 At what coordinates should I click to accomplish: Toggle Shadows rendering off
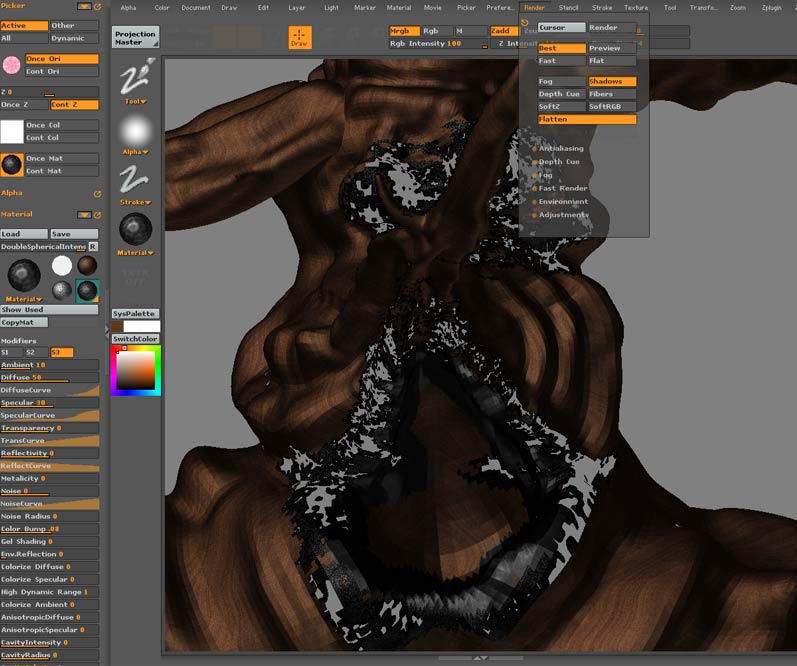pos(611,81)
